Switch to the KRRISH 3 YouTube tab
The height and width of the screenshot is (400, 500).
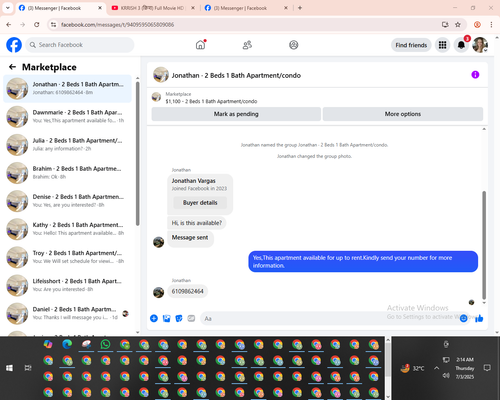point(153,8)
